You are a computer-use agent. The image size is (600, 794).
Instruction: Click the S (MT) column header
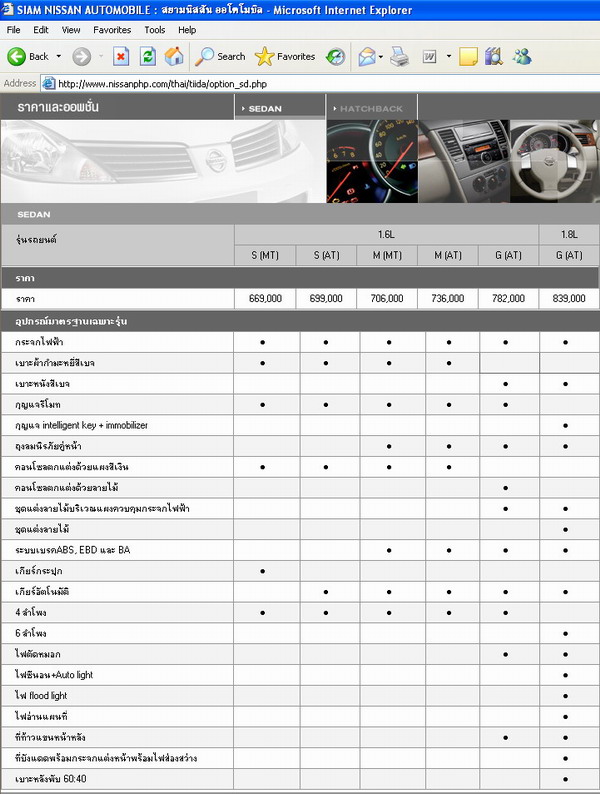pyautogui.click(x=265, y=255)
